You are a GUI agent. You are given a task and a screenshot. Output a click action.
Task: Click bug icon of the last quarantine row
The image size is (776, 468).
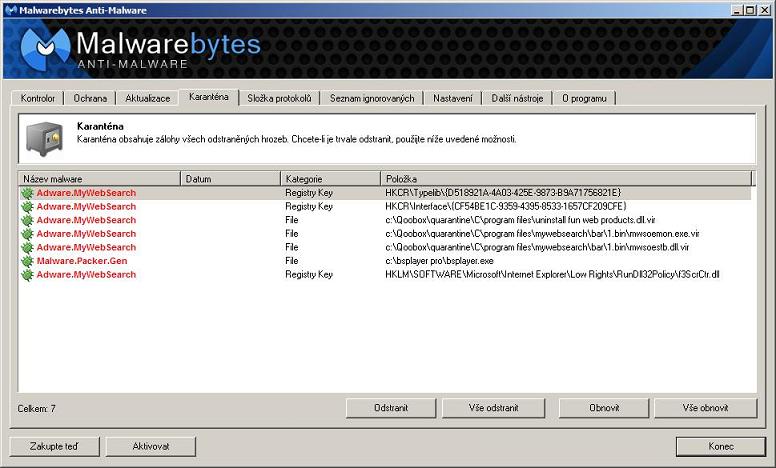pos(27,274)
